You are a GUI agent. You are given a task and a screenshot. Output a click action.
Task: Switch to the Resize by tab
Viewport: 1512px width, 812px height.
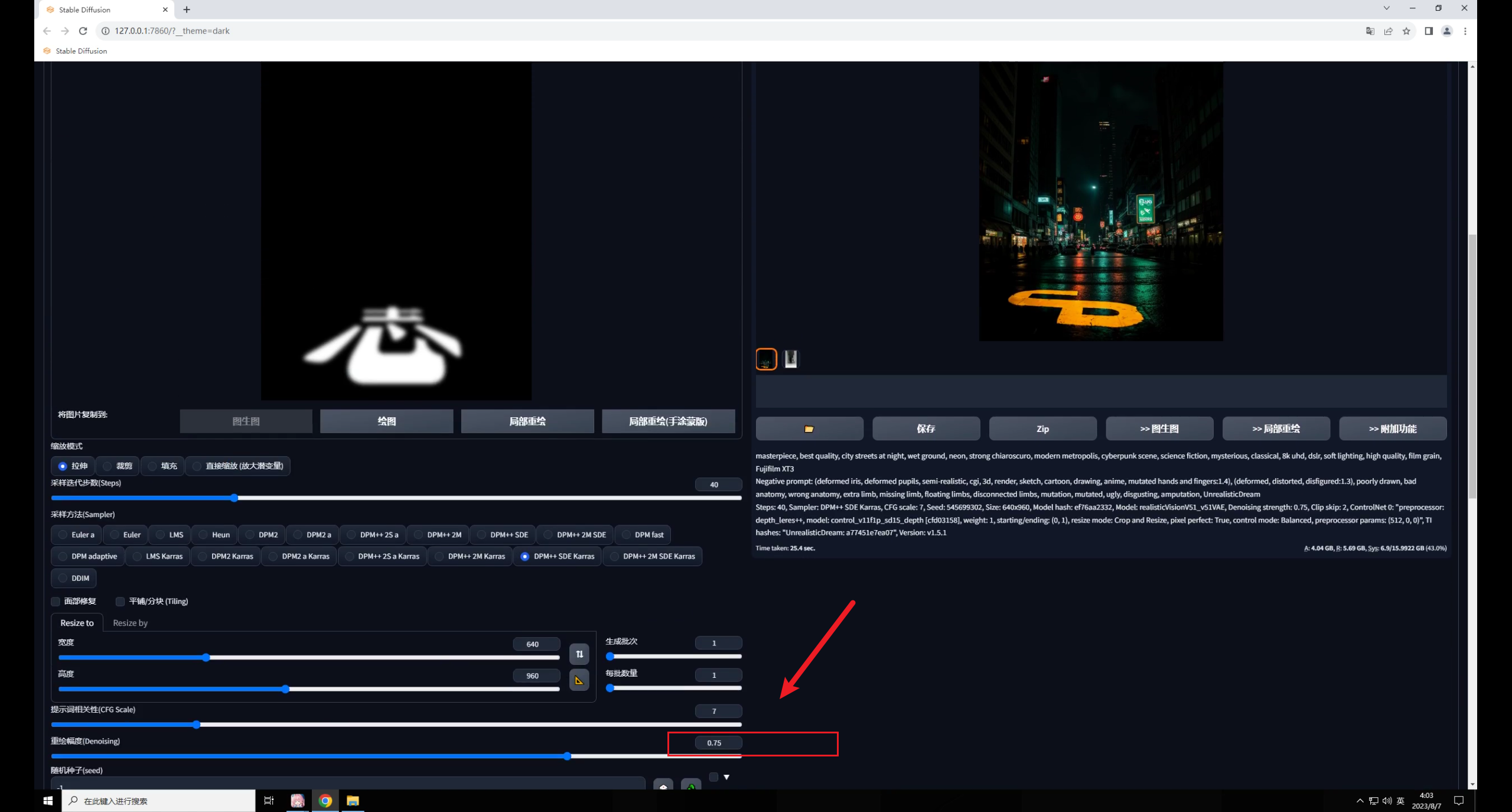(x=130, y=623)
